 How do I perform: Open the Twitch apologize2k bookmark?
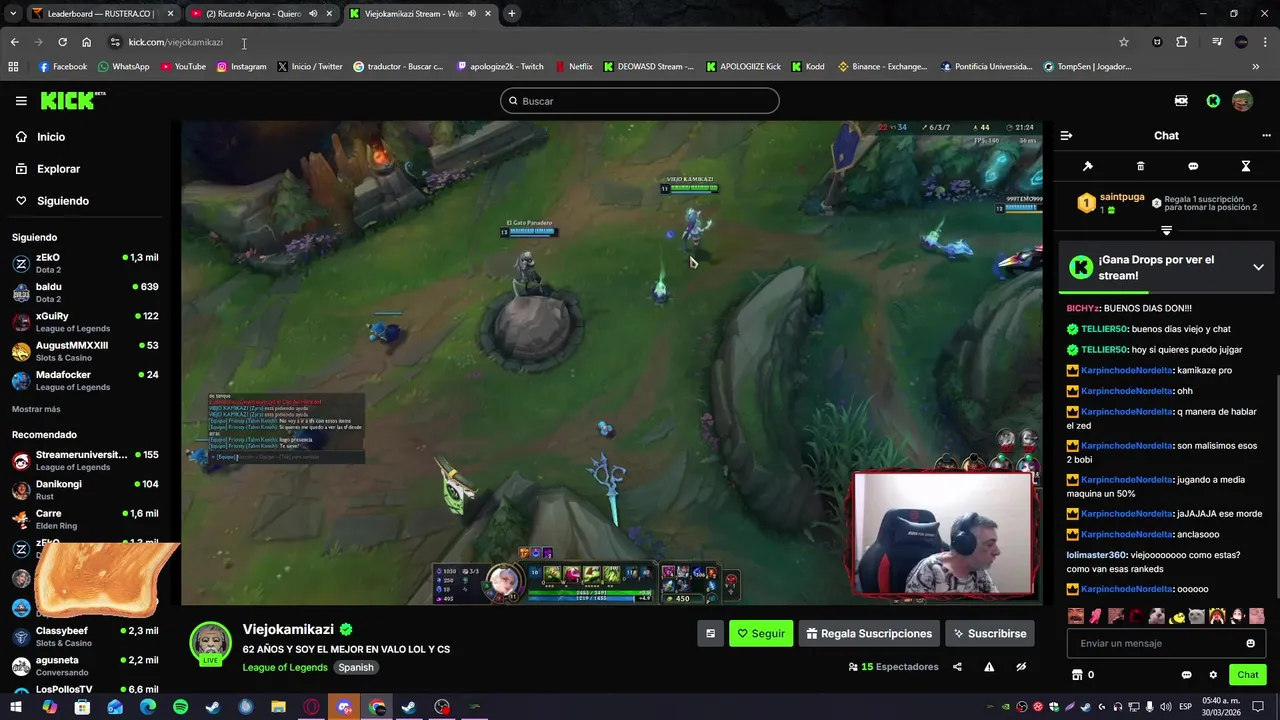[x=500, y=67]
